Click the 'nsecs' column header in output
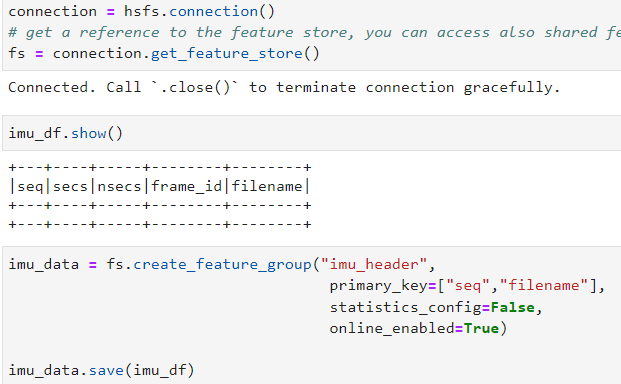This screenshot has width=621, height=384. [119, 186]
